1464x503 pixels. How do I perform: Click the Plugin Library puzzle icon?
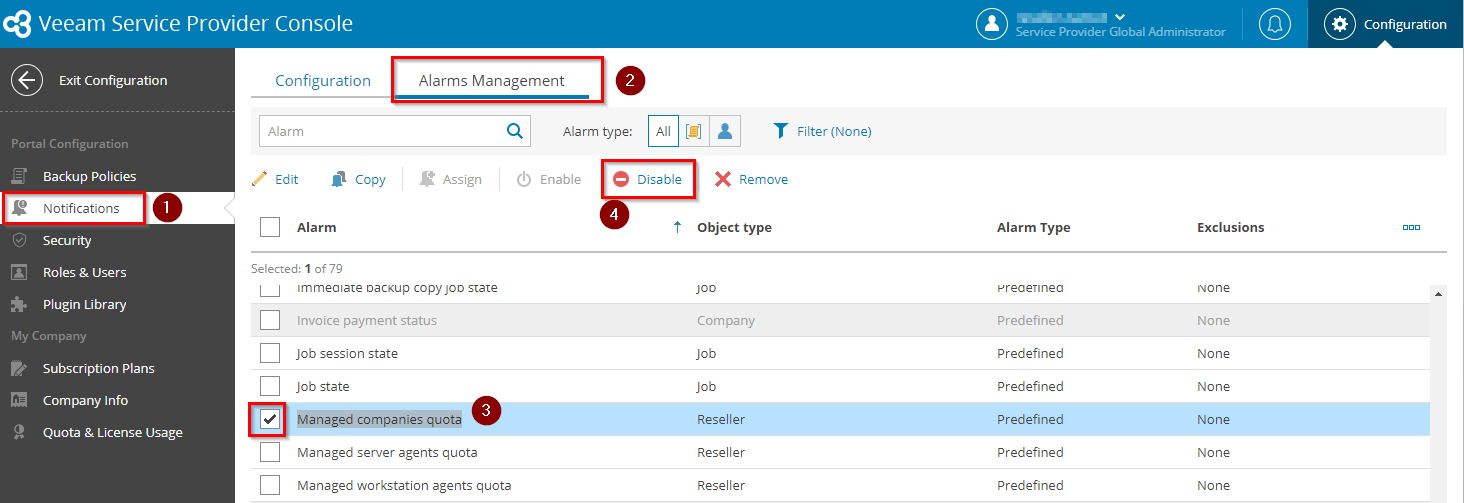[19, 304]
